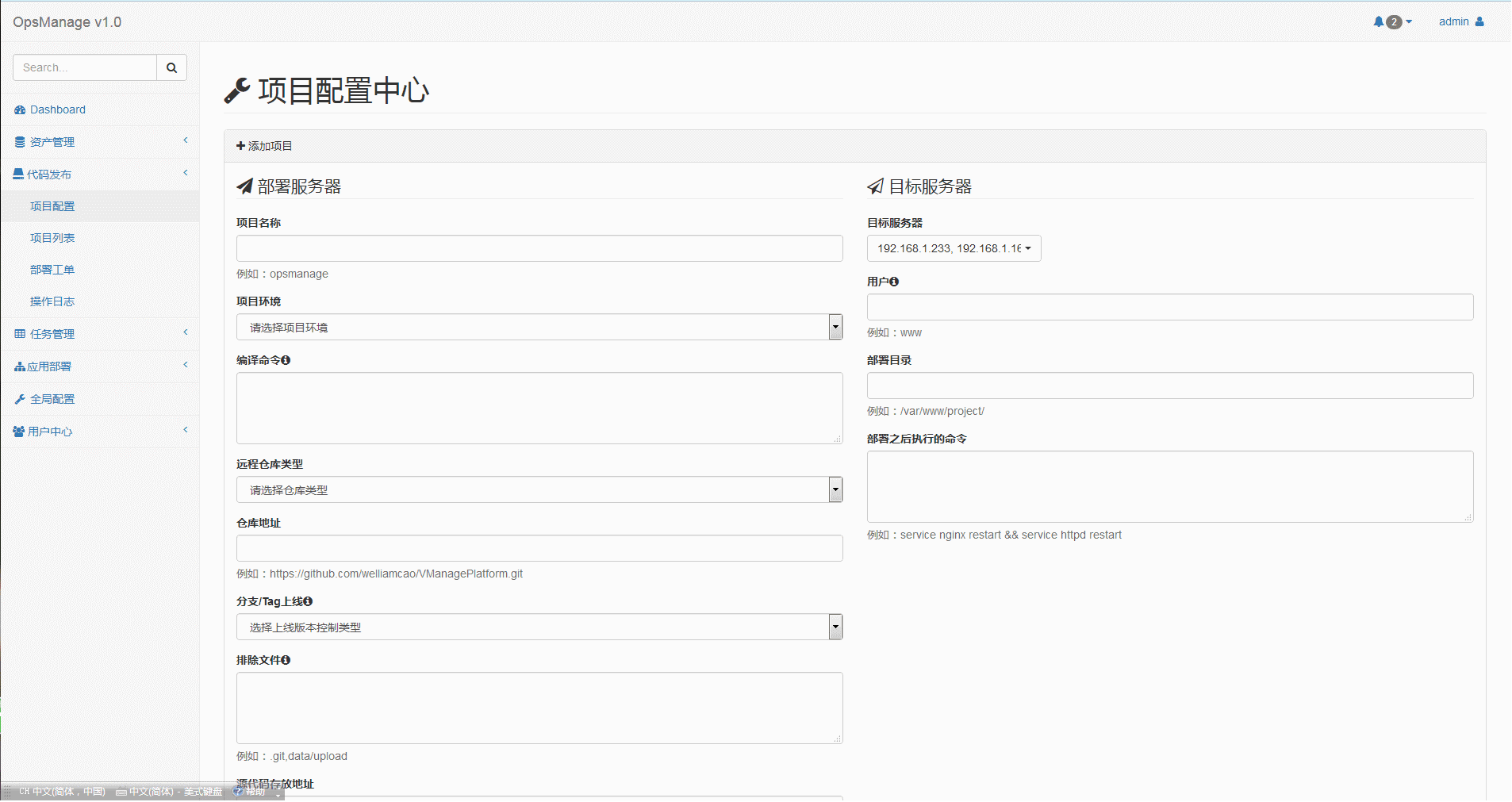The width and height of the screenshot is (1512, 802).
Task: Open the notifications bell icon
Action: 1379,22
